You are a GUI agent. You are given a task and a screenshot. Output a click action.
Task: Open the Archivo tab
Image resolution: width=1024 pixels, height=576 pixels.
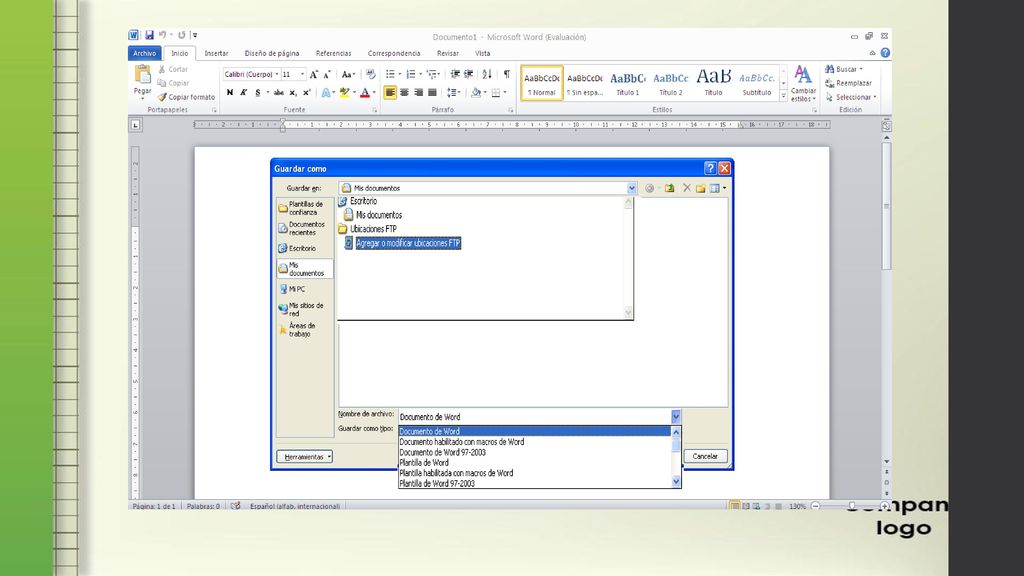pyautogui.click(x=144, y=54)
